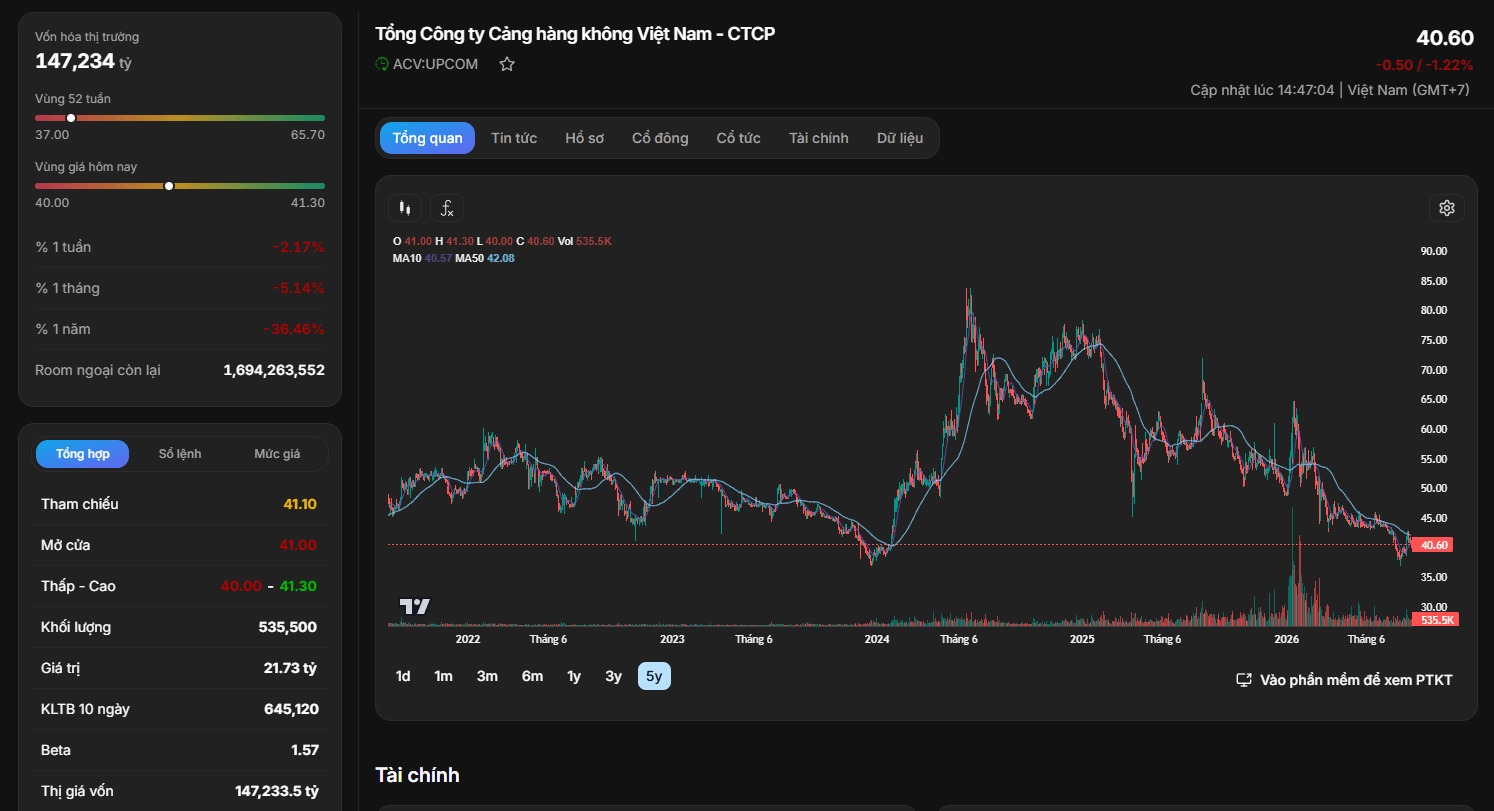Open the candlestick chart type icon
The height and width of the screenshot is (811, 1494).
(x=405, y=208)
